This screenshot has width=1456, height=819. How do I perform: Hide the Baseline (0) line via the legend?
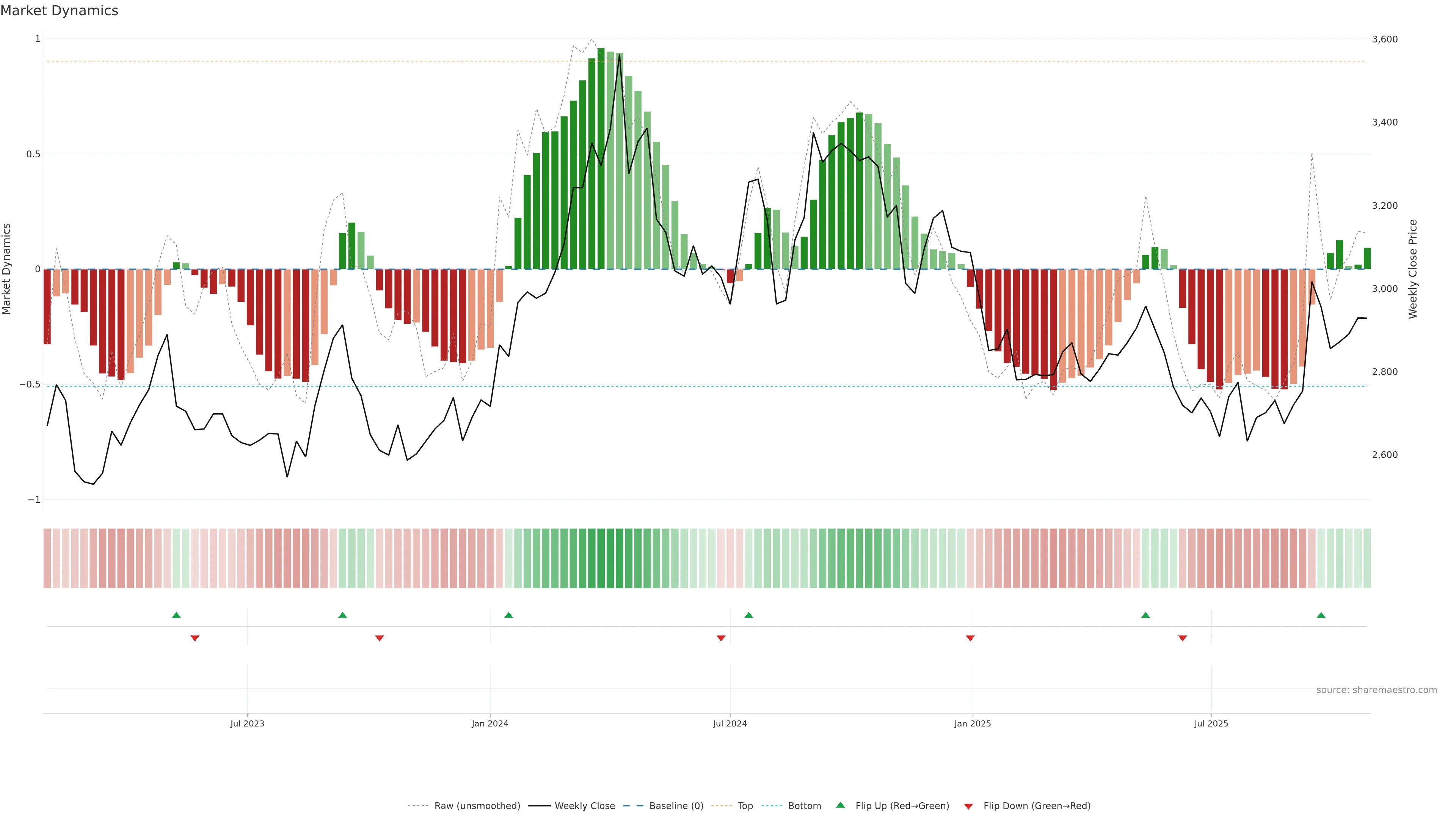pos(676,806)
